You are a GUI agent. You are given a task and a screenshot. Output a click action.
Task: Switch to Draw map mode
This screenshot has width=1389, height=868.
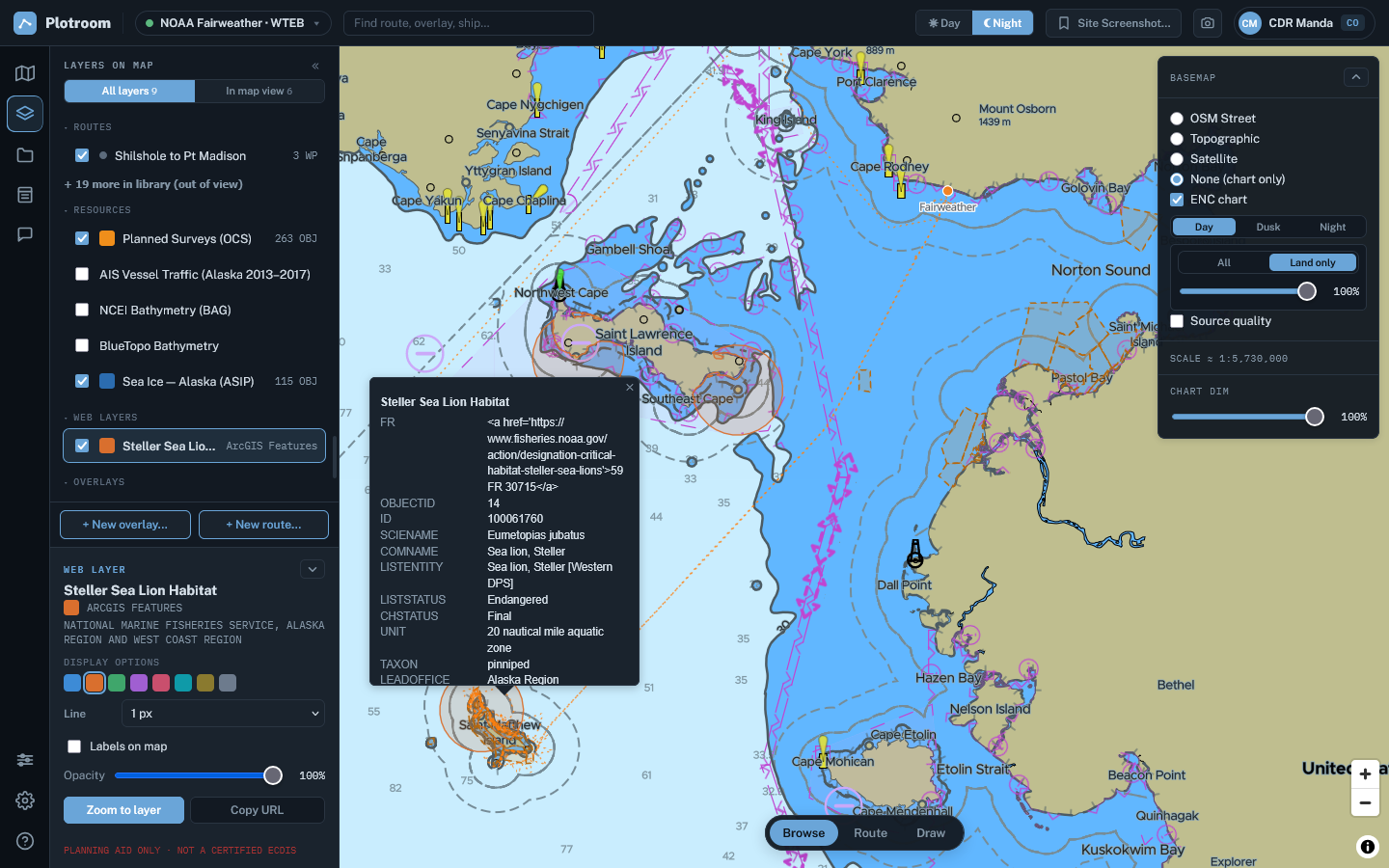click(931, 833)
